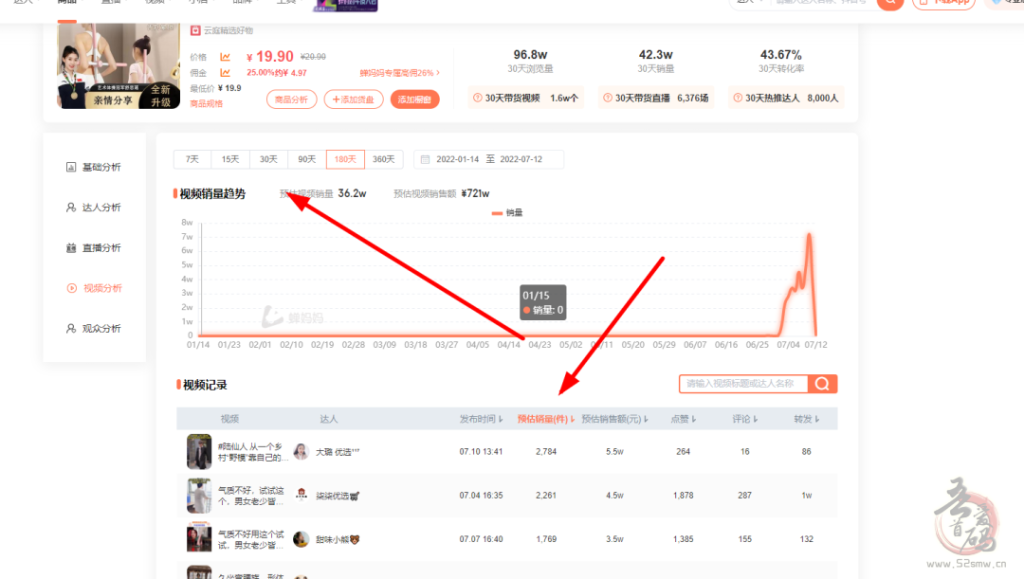Open commission trend chart icon beside 佣金

coord(225,72)
